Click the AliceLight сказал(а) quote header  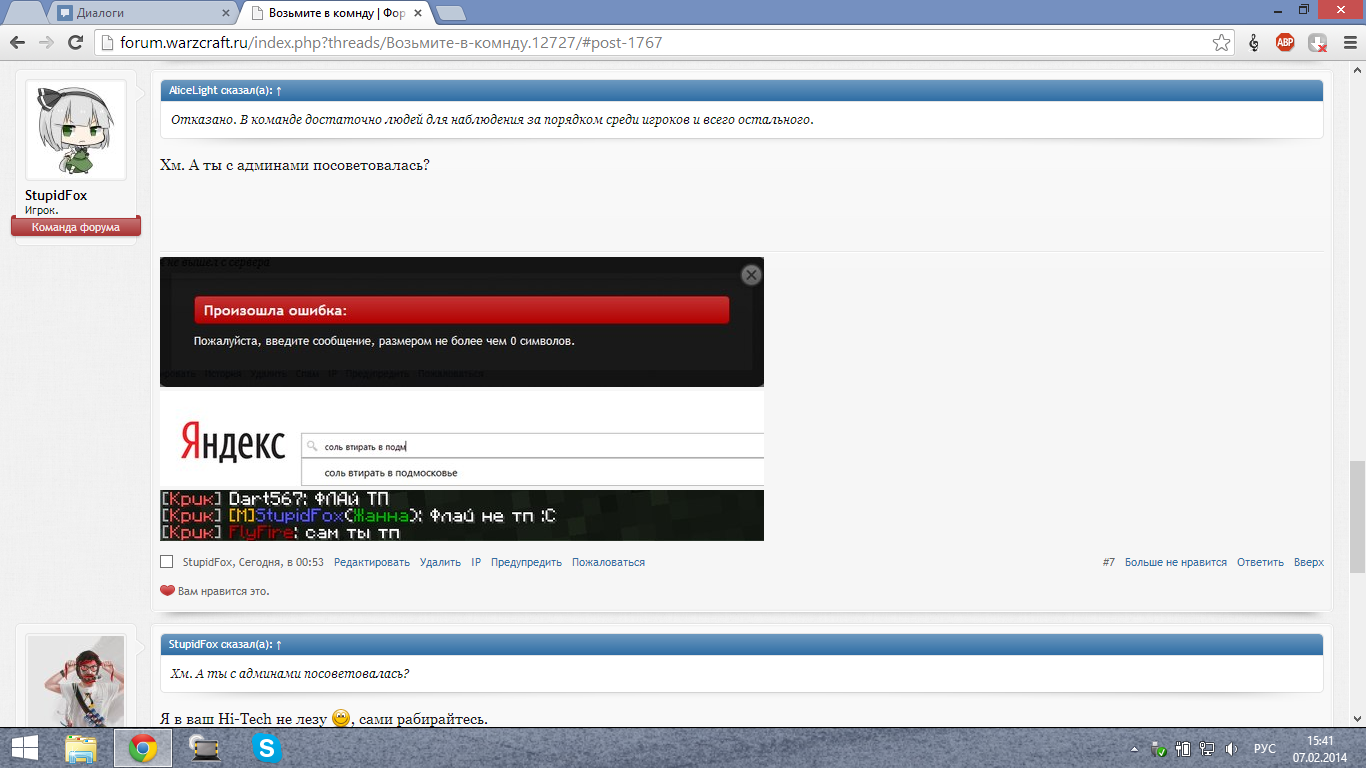[x=742, y=90]
